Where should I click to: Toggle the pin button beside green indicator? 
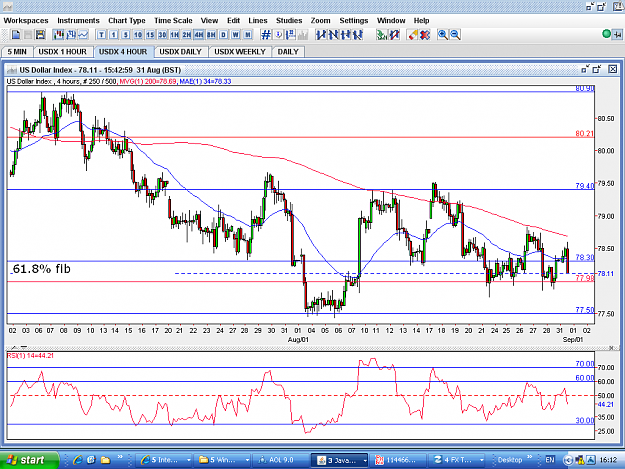pyautogui.click(x=617, y=35)
